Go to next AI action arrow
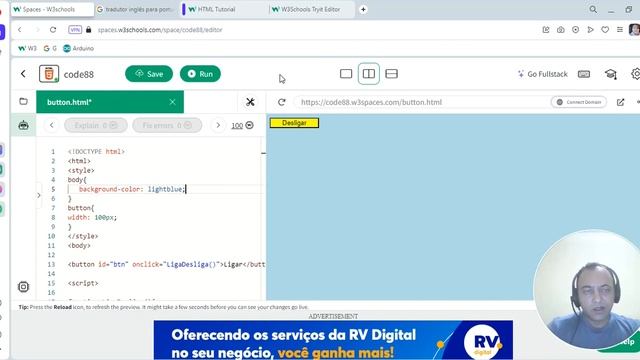 (x=218, y=125)
